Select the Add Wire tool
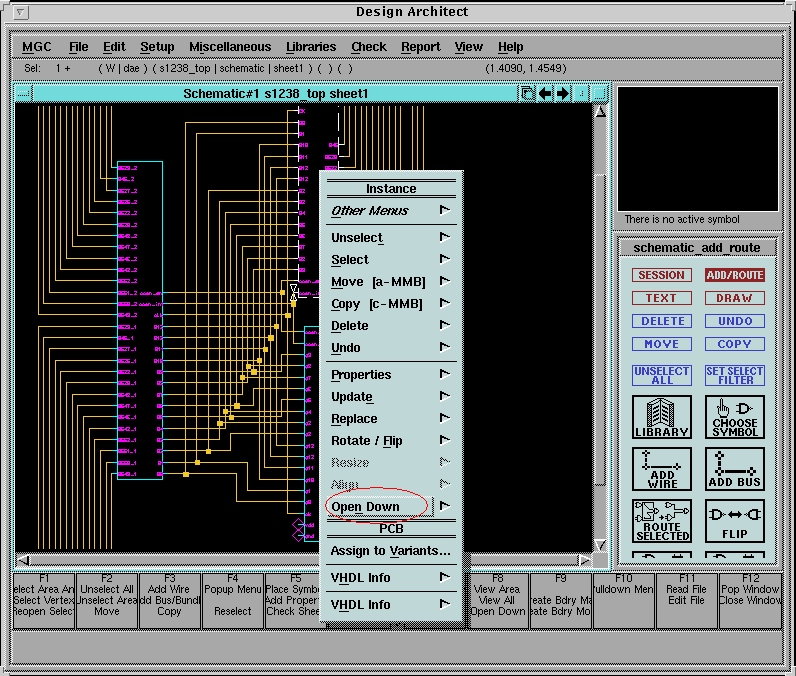796x676 pixels. point(662,468)
